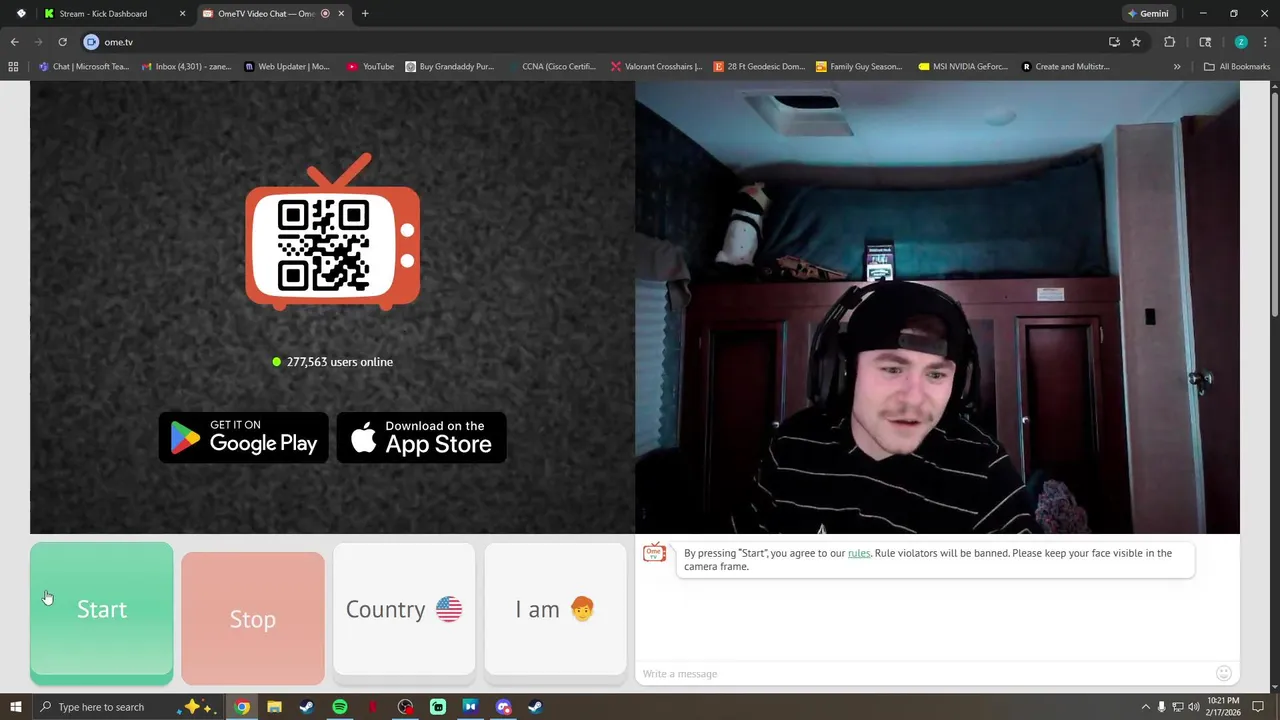Open the notification center icon
1280x720 pixels.
(1258, 707)
